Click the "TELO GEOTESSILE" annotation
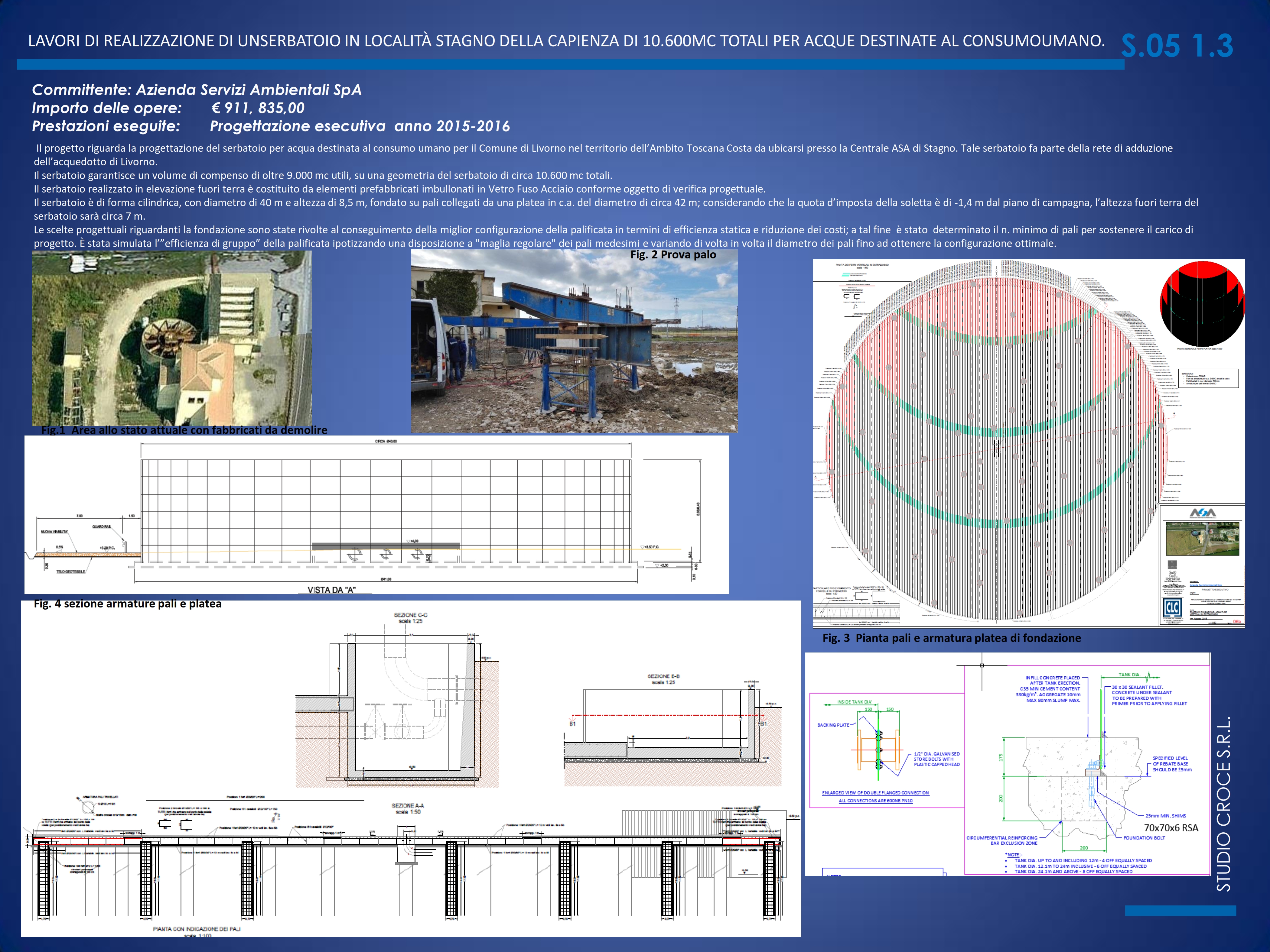This screenshot has height=952, width=1270. point(70,572)
